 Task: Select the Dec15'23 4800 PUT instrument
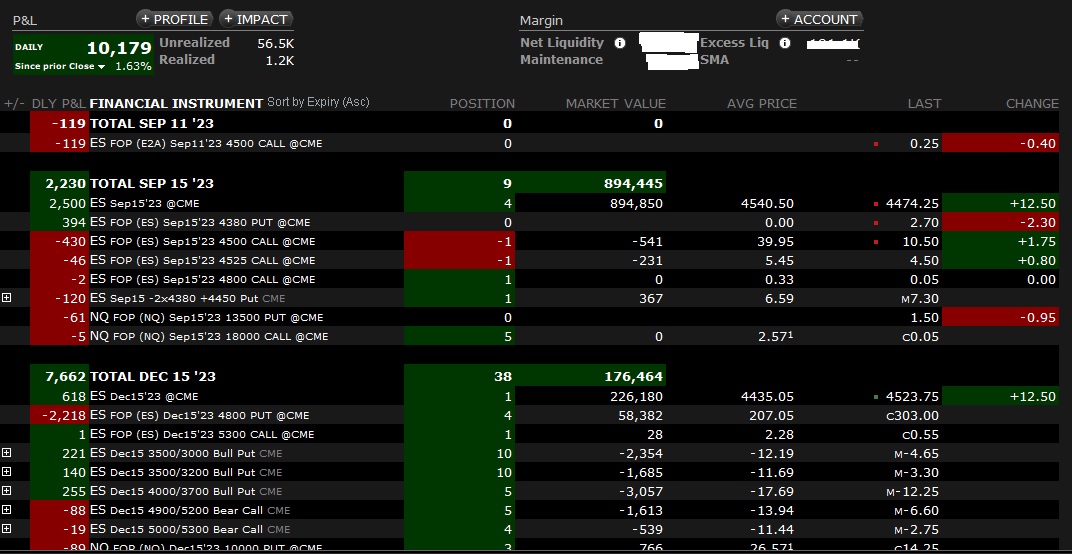point(200,415)
